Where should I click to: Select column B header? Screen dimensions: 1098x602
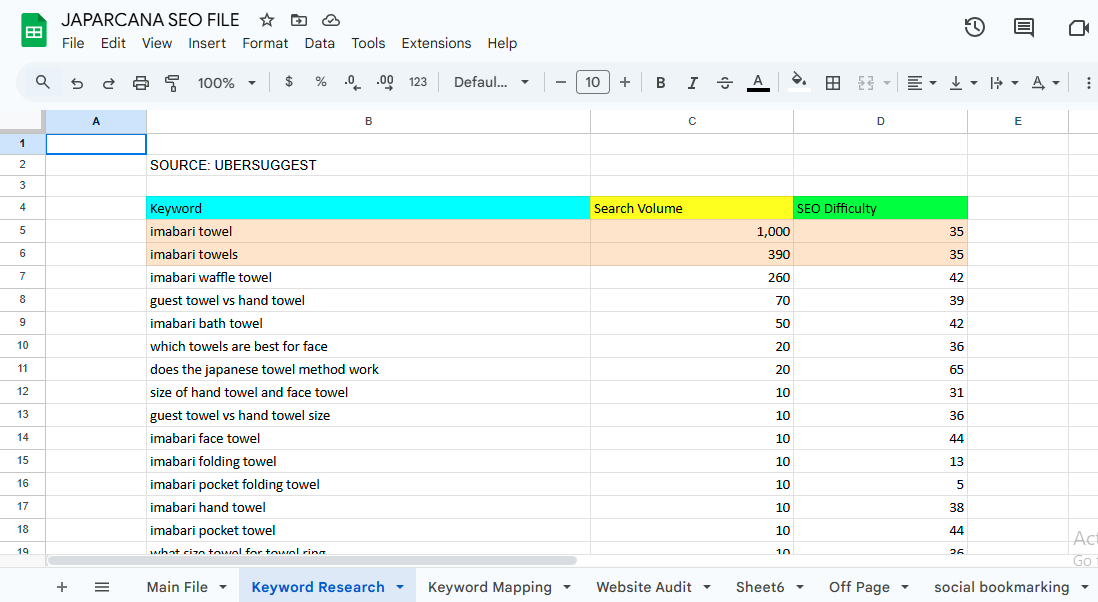pos(368,121)
